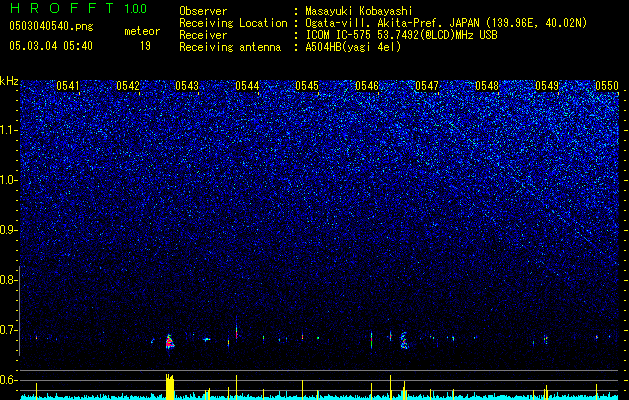Image resolution: width=629 pixels, height=400 pixels.
Task: Click the 0.8 kHz axis label
Action: point(8,280)
